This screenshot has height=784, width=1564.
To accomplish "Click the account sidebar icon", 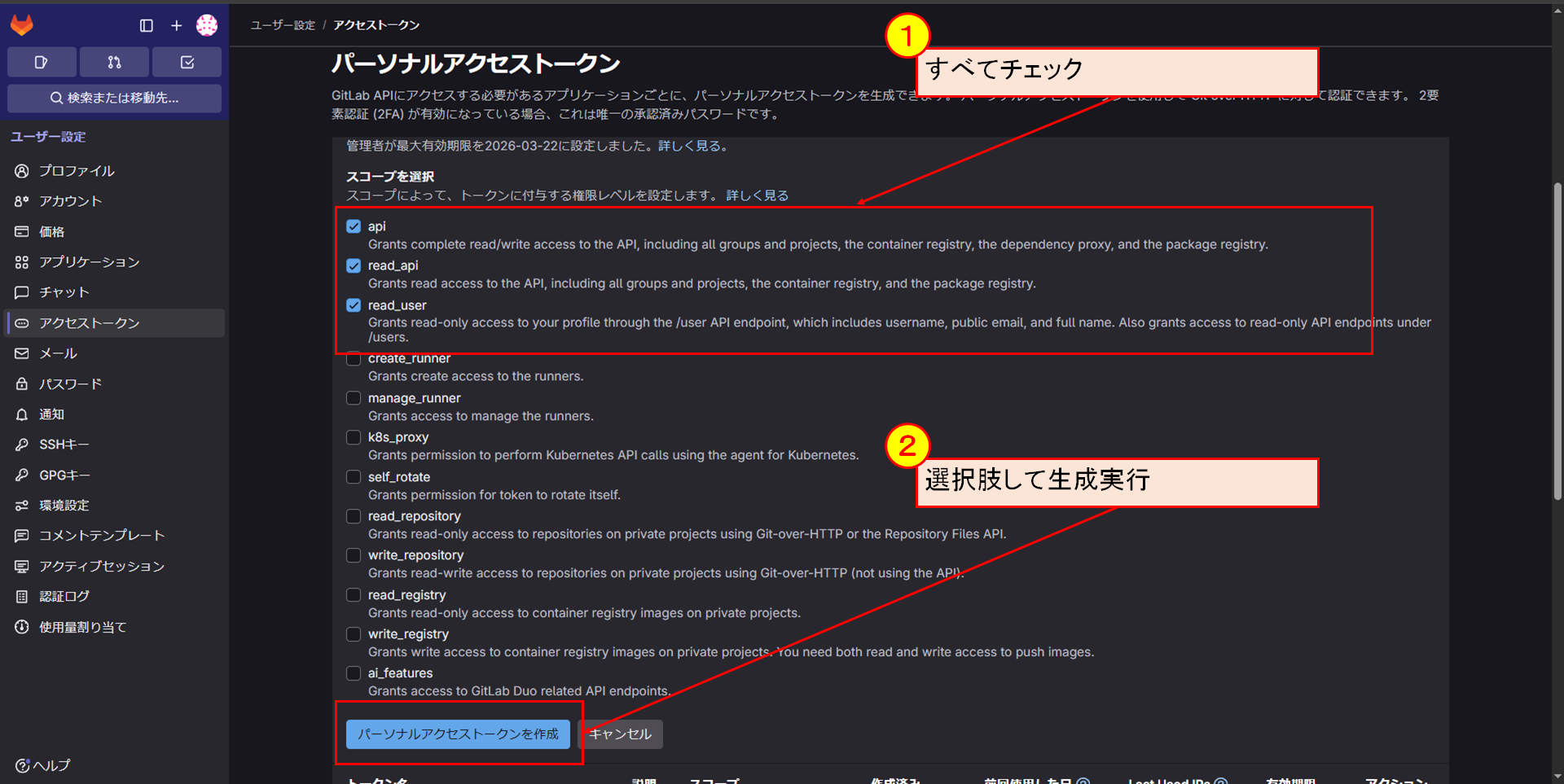I will click(x=22, y=201).
